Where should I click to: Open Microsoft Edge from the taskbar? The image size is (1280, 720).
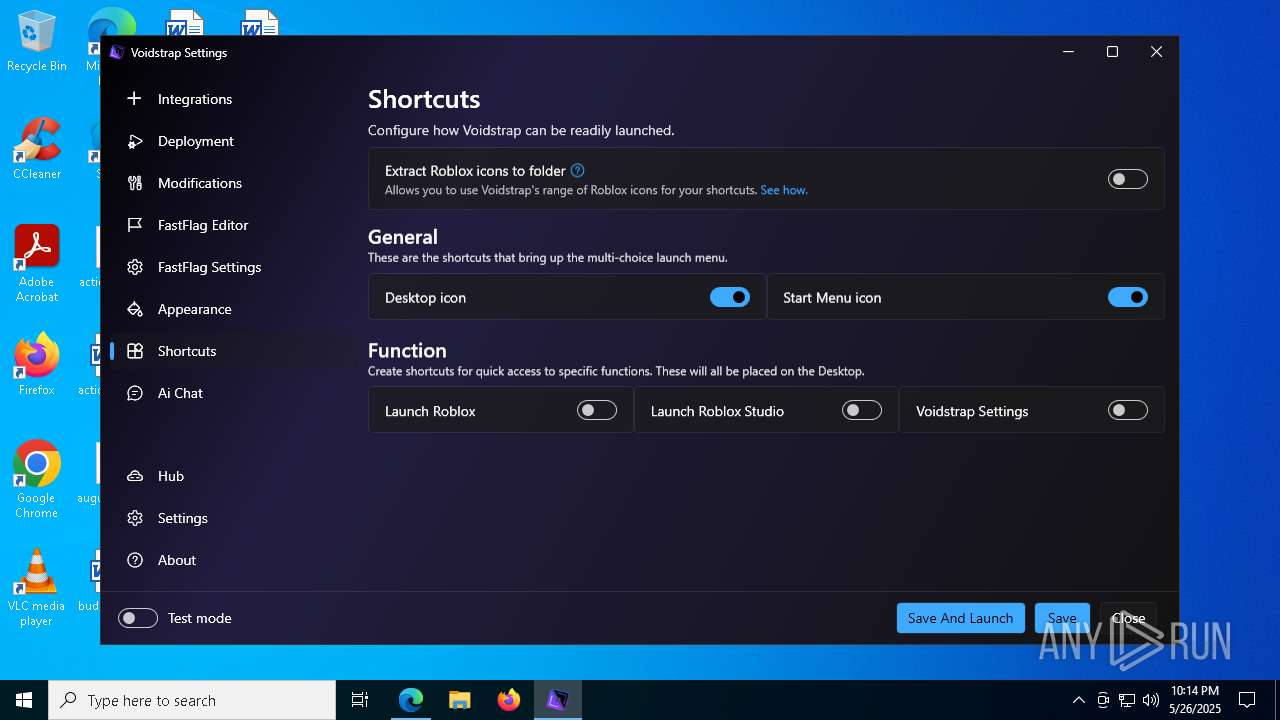[x=411, y=700]
